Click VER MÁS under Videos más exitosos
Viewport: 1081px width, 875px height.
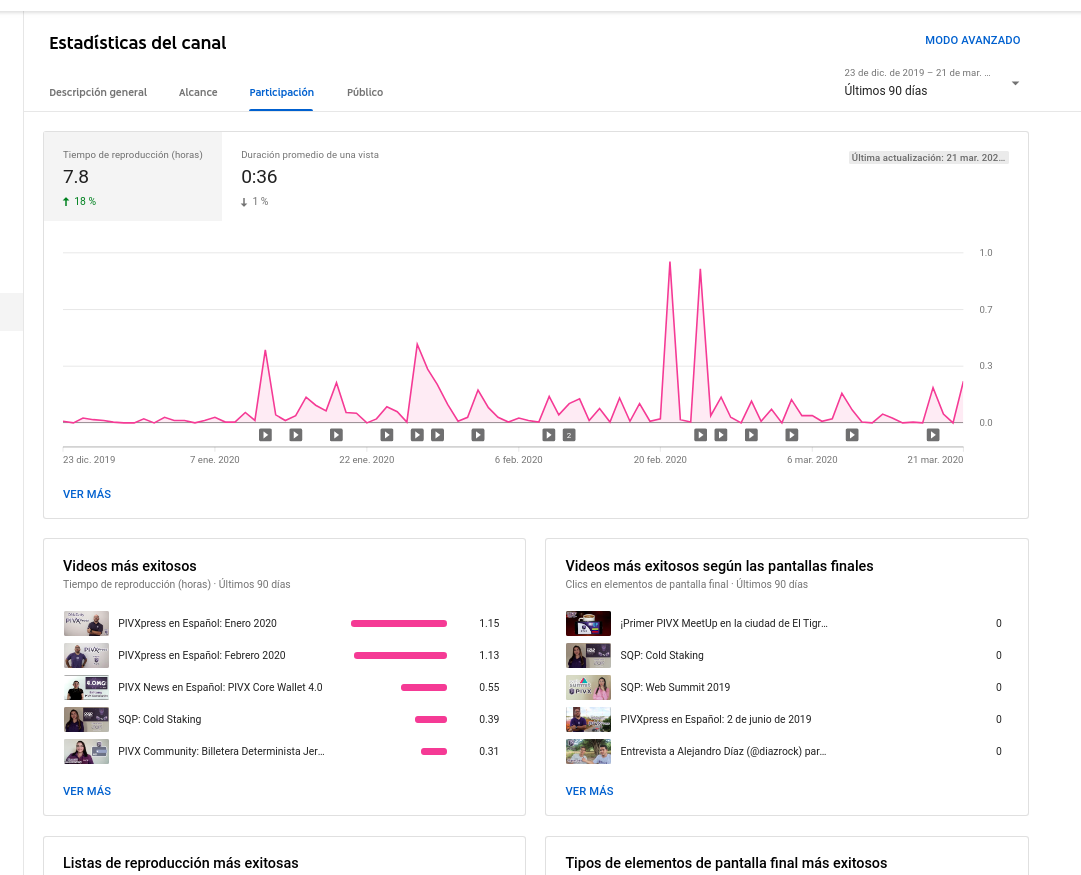pos(87,792)
